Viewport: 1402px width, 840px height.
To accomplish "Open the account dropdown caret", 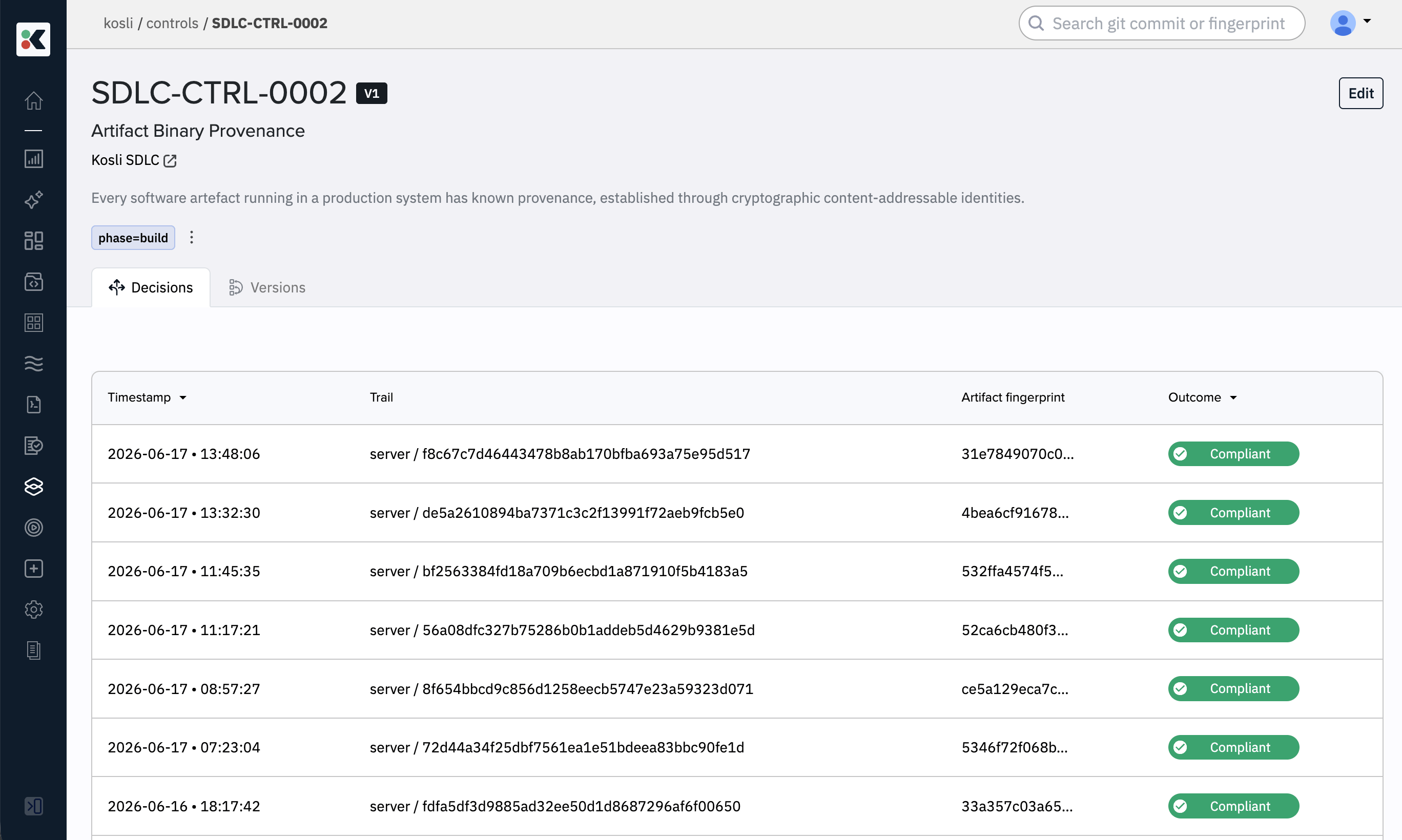I will tap(1367, 21).
